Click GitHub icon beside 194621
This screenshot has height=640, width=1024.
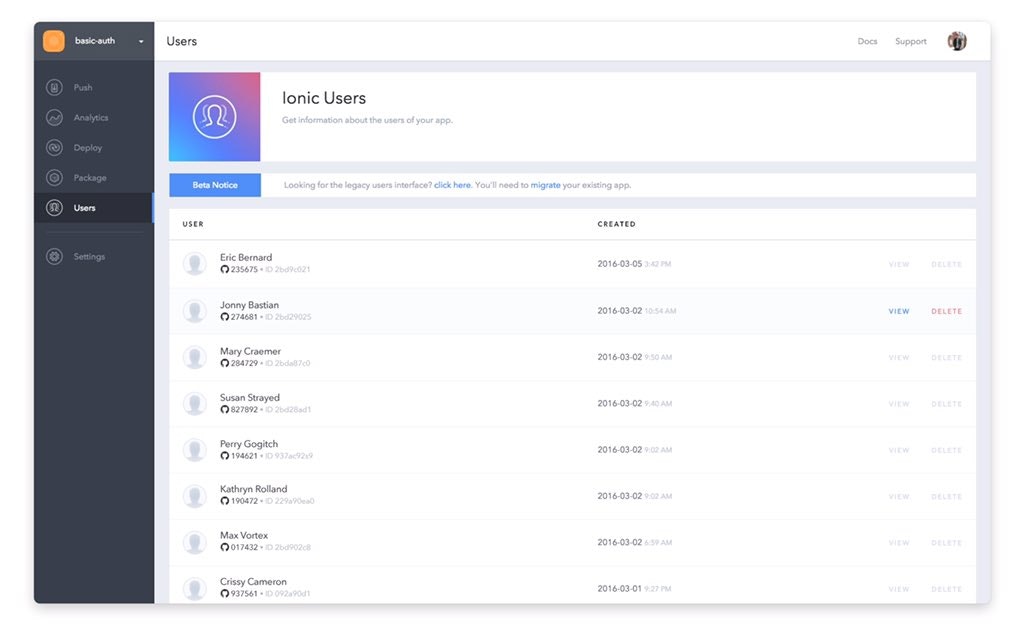click(x=225, y=456)
